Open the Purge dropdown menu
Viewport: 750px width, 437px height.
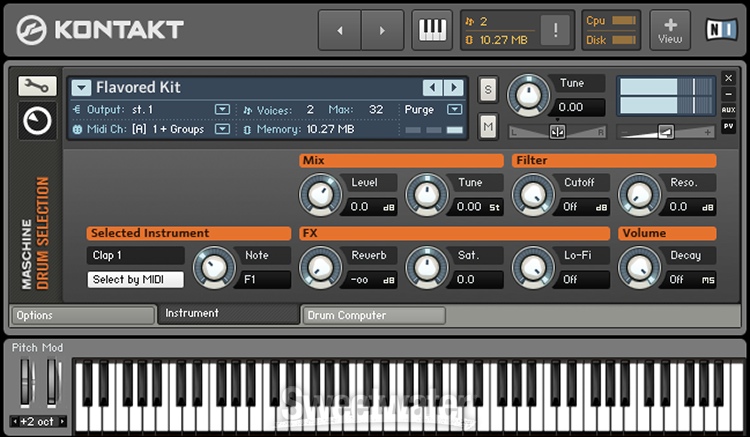[454, 109]
